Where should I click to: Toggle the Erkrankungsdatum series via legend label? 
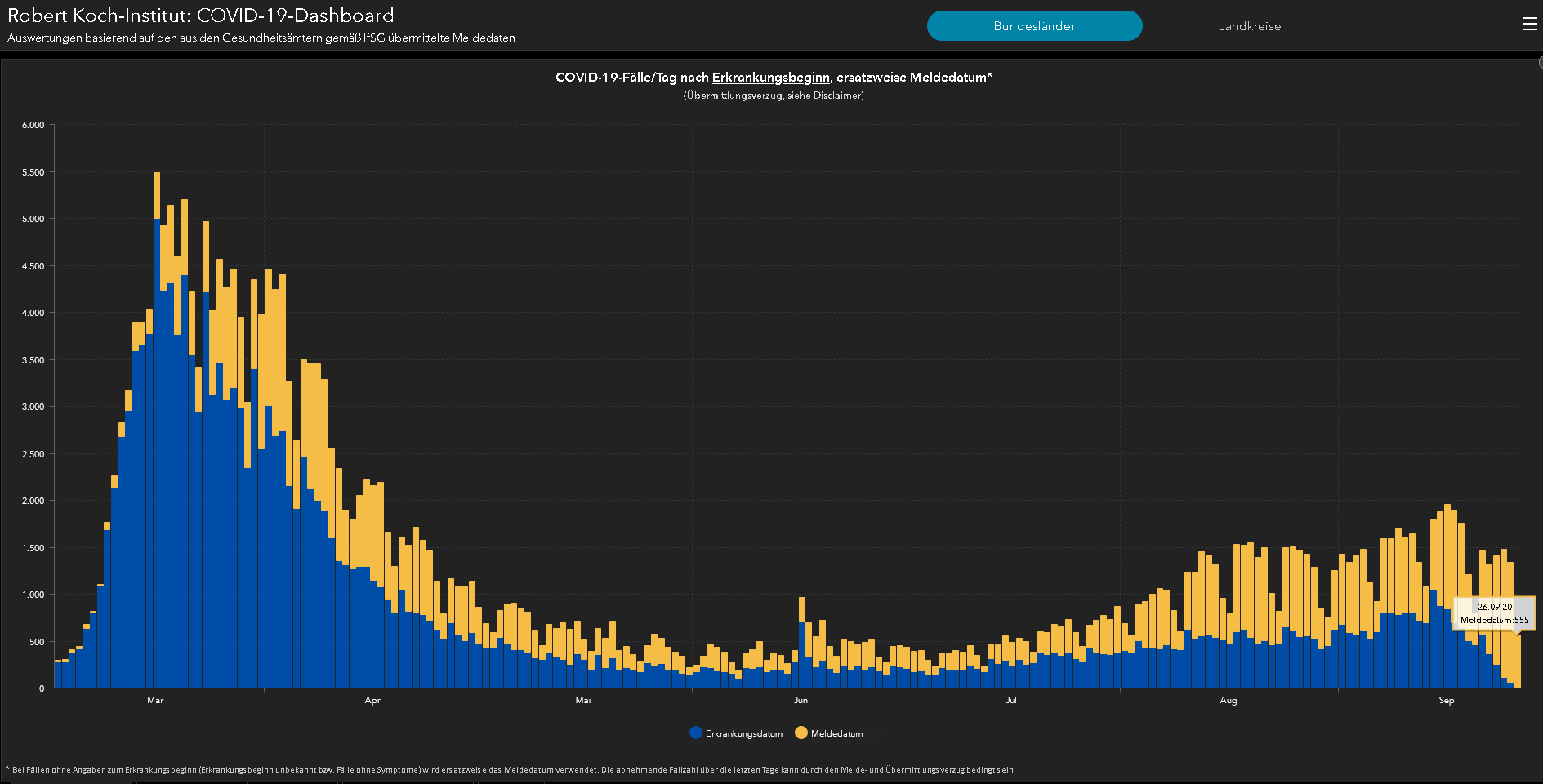pyautogui.click(x=743, y=733)
